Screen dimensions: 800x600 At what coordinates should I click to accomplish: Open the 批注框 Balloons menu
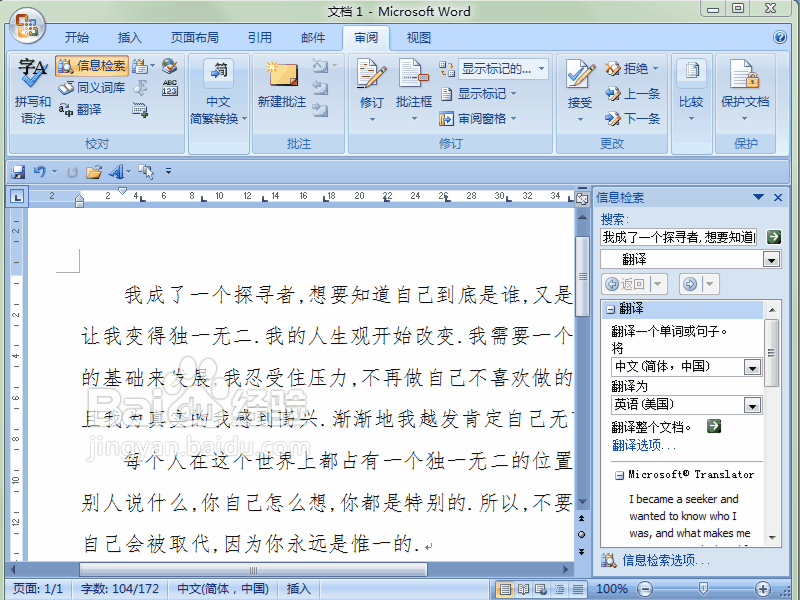click(414, 91)
